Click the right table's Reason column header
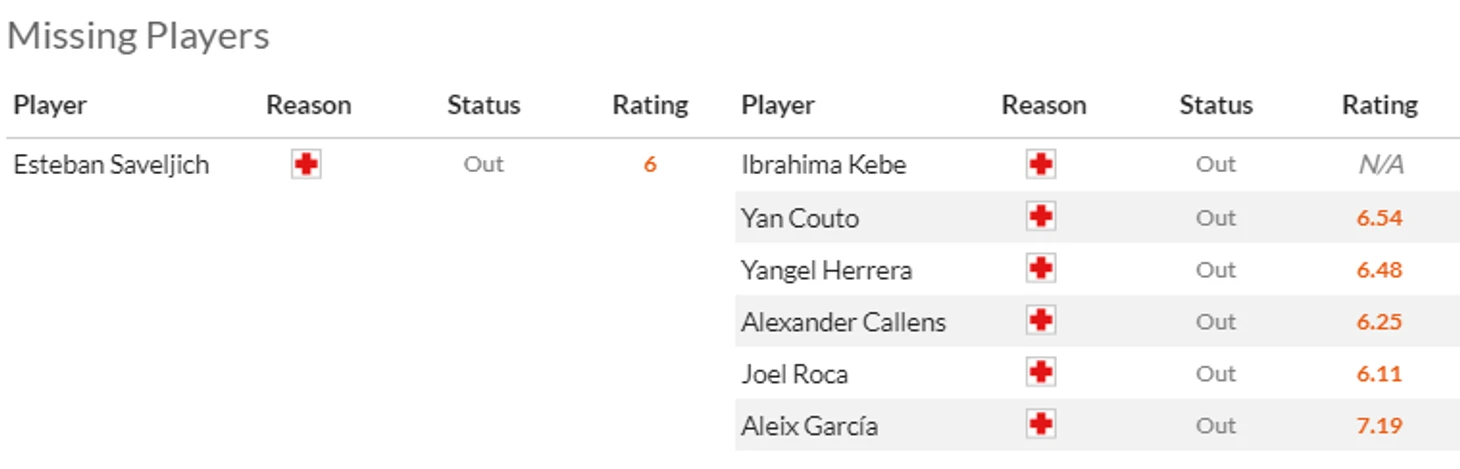Viewport: 1460px width, 469px height. 1043,105
